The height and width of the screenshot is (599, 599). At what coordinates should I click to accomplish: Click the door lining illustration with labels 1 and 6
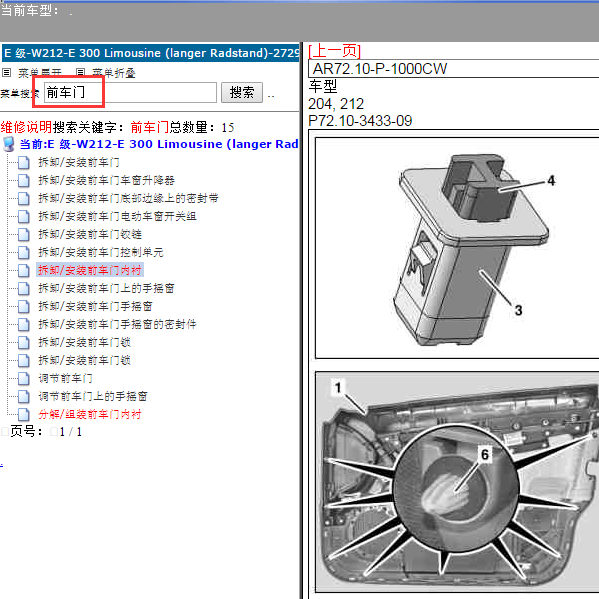tap(457, 482)
